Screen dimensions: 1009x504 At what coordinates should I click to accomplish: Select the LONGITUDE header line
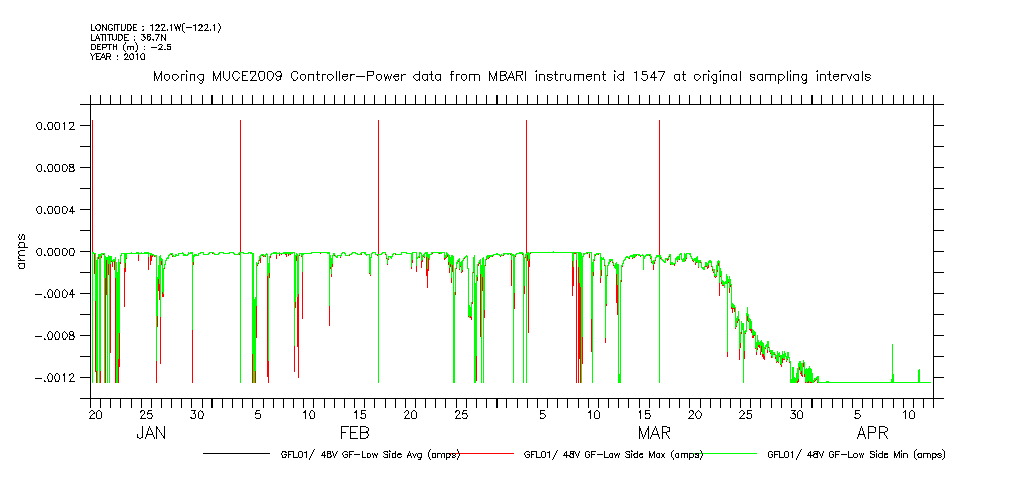[x=155, y=27]
